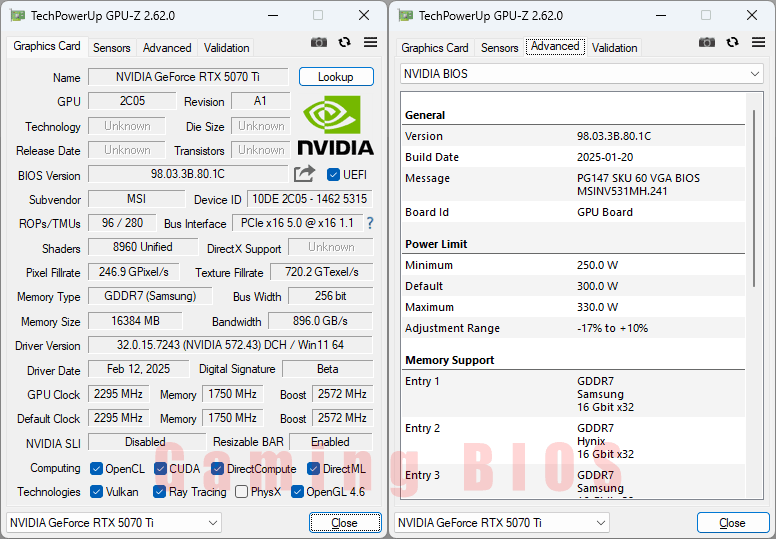776x539 pixels.
Task: Toggle the DirectML checkbox
Action: (313, 468)
